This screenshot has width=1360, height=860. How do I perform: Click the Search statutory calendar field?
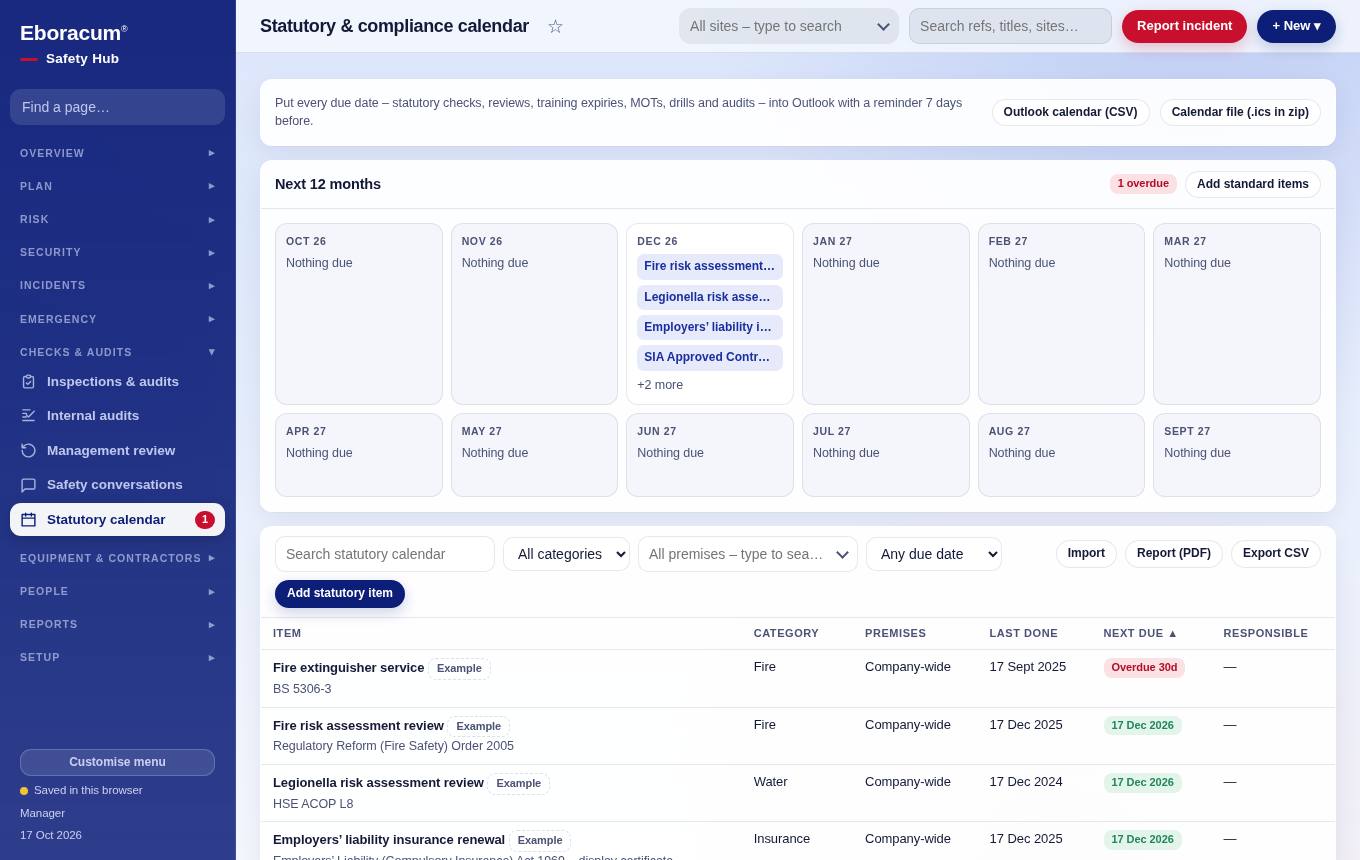pos(385,554)
